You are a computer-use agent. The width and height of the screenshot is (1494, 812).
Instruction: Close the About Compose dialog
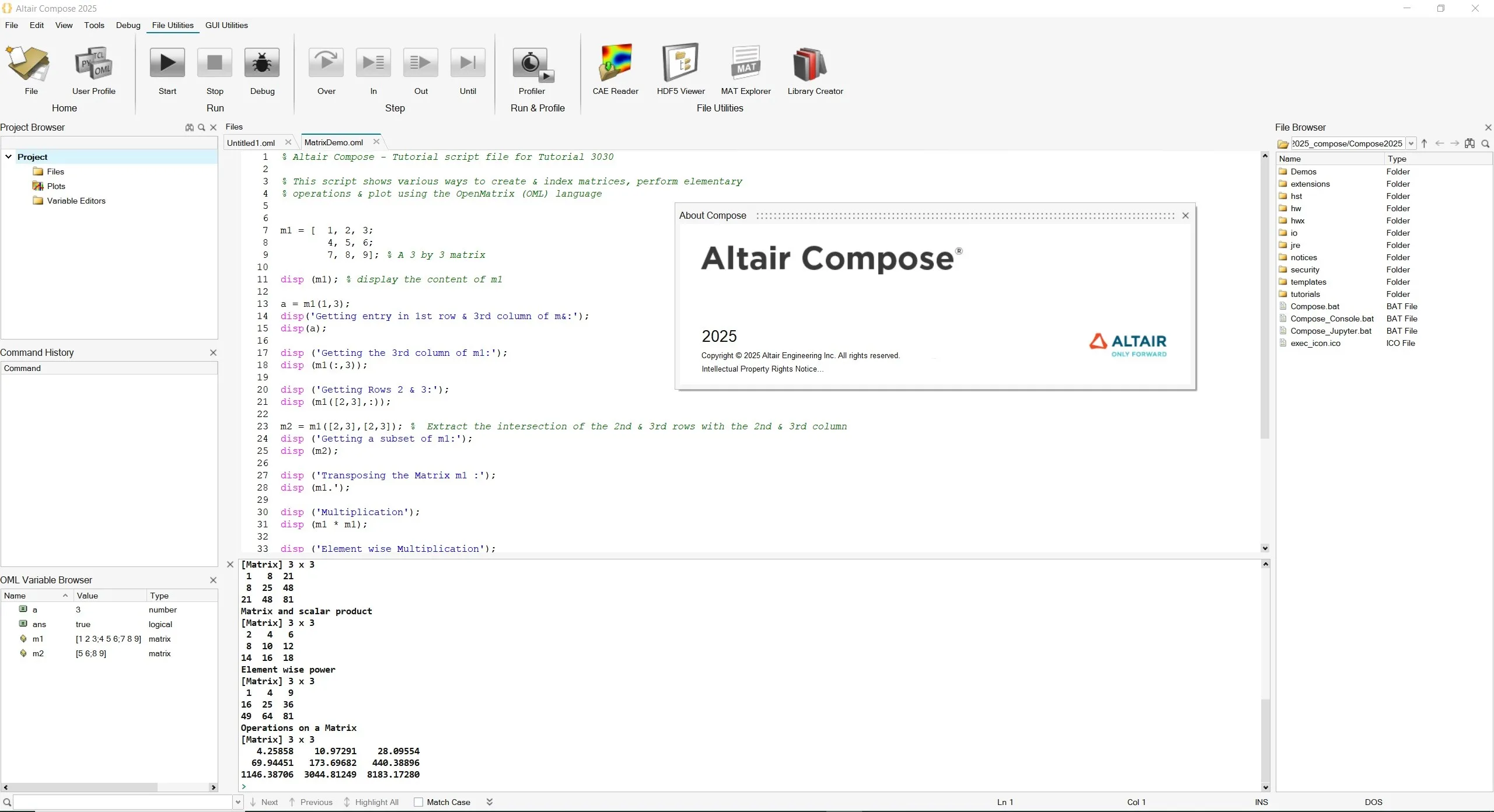click(1185, 216)
